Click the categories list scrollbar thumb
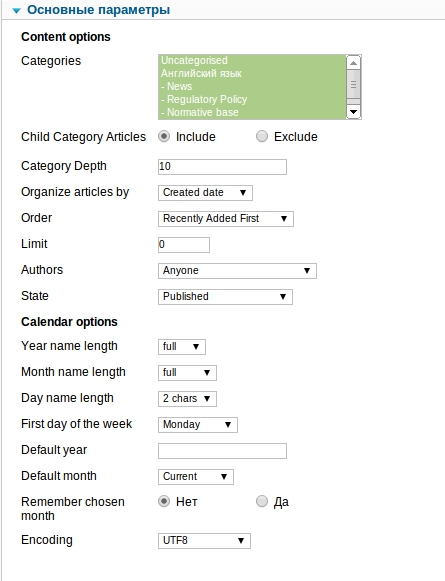Image resolution: width=445 pixels, height=581 pixels. (x=353, y=84)
